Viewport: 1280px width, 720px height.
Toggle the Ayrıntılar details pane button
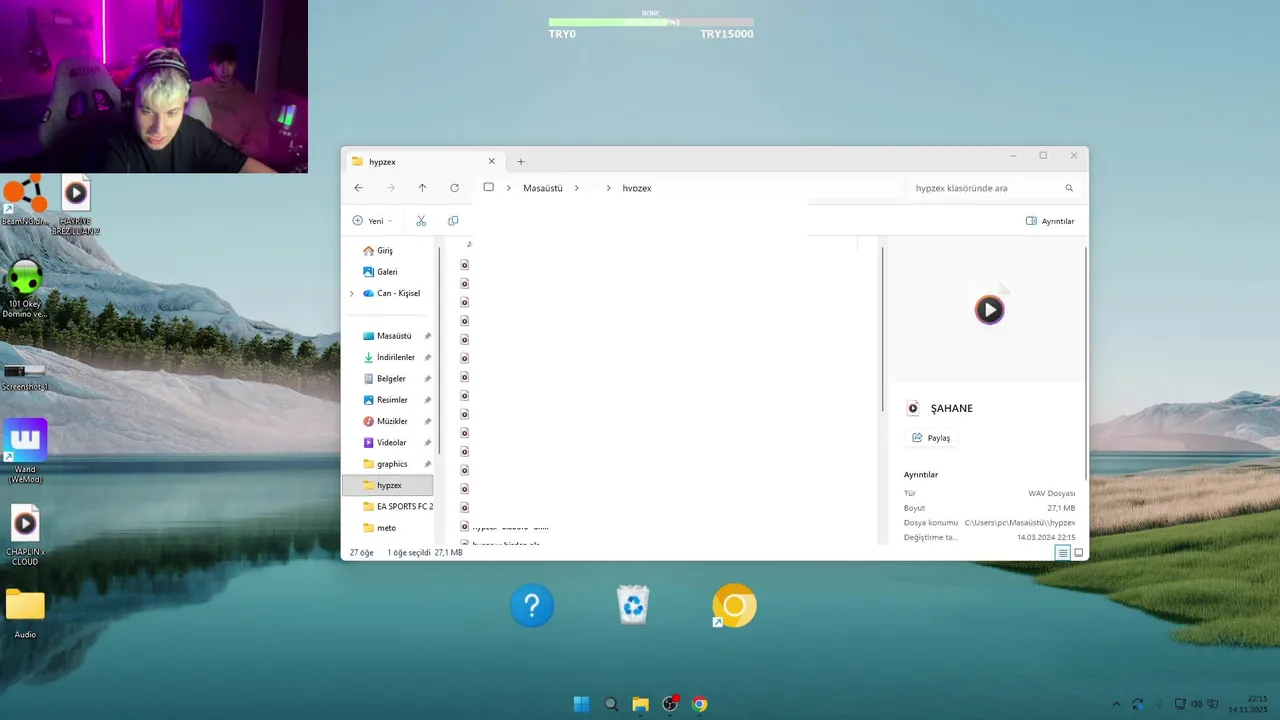point(1050,221)
